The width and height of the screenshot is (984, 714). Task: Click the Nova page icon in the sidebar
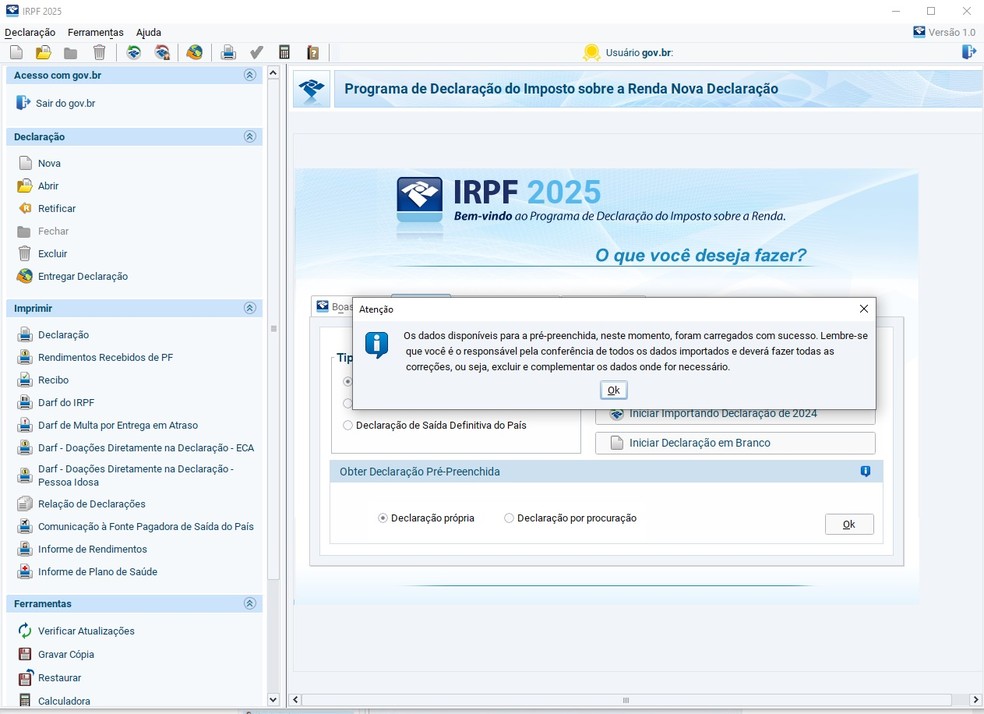point(25,163)
